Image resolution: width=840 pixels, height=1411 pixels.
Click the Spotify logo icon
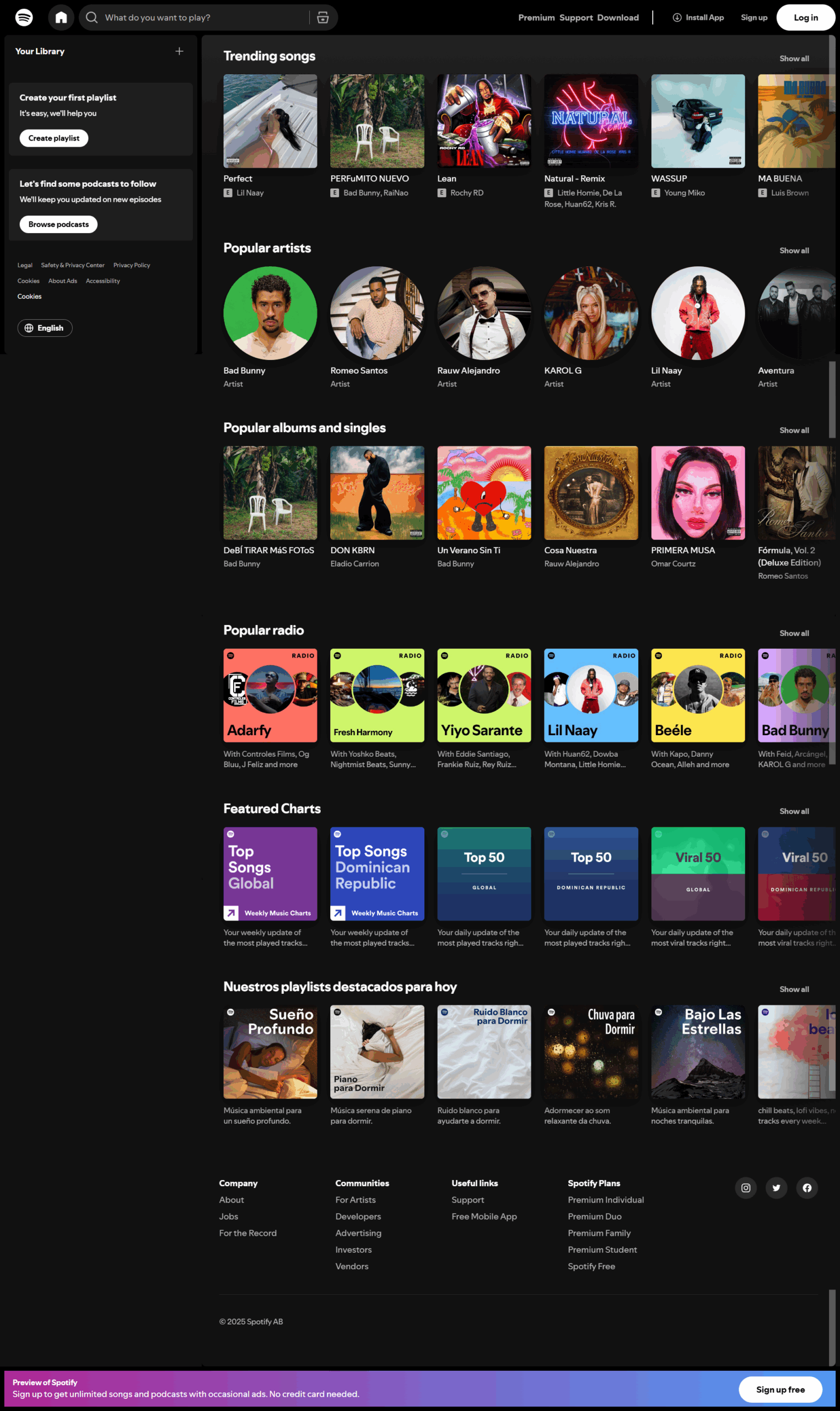coord(24,18)
